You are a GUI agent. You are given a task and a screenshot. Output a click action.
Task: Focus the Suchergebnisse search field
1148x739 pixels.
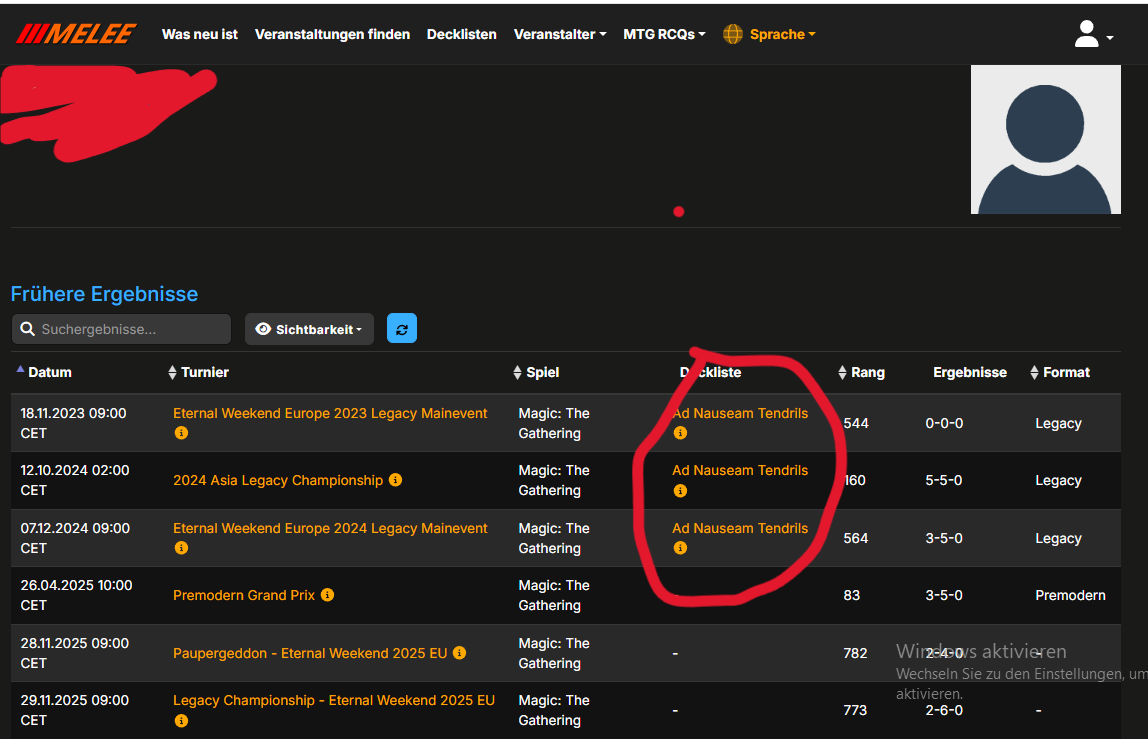pos(122,329)
